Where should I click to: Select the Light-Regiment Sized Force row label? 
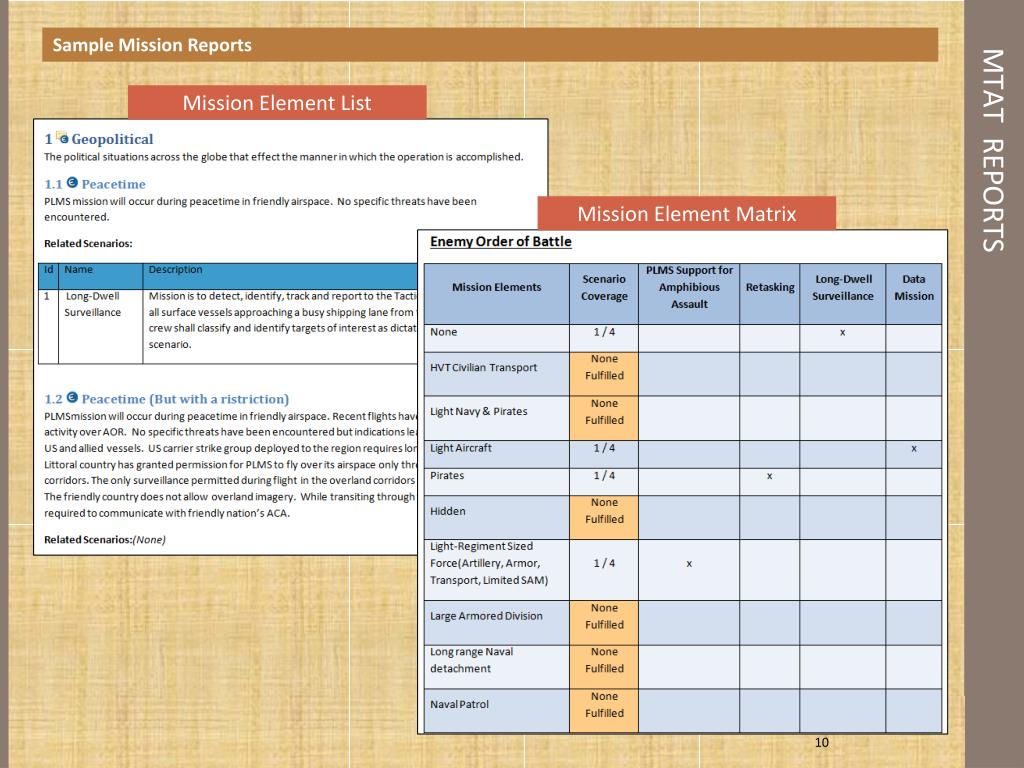[488, 563]
